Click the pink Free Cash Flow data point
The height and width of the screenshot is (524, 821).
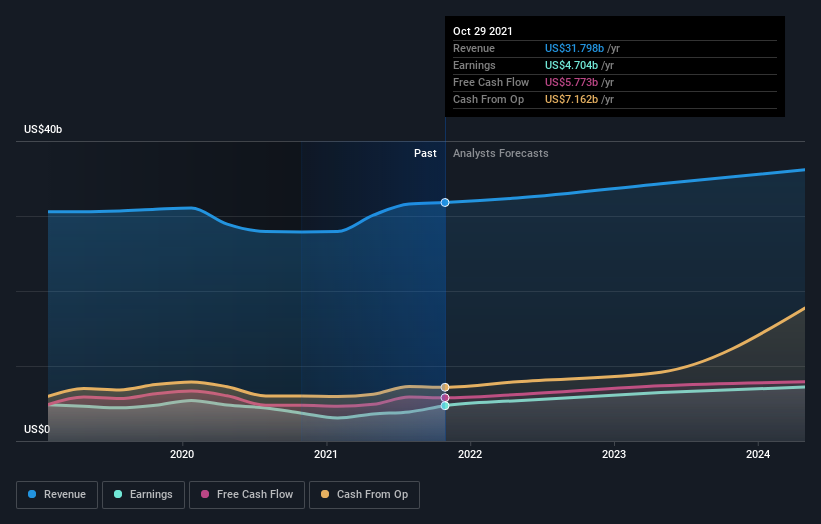click(445, 398)
